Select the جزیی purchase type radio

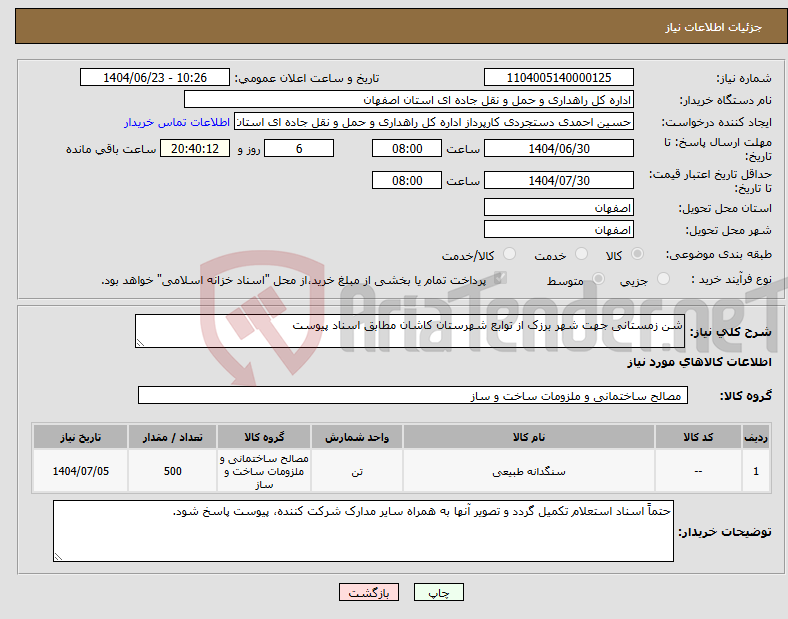(663, 279)
